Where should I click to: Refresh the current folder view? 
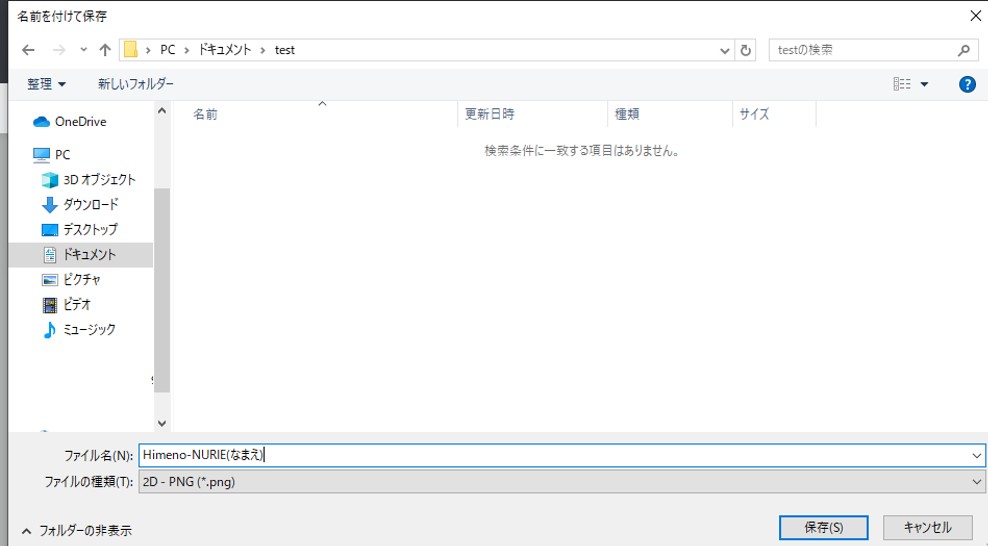tap(746, 50)
